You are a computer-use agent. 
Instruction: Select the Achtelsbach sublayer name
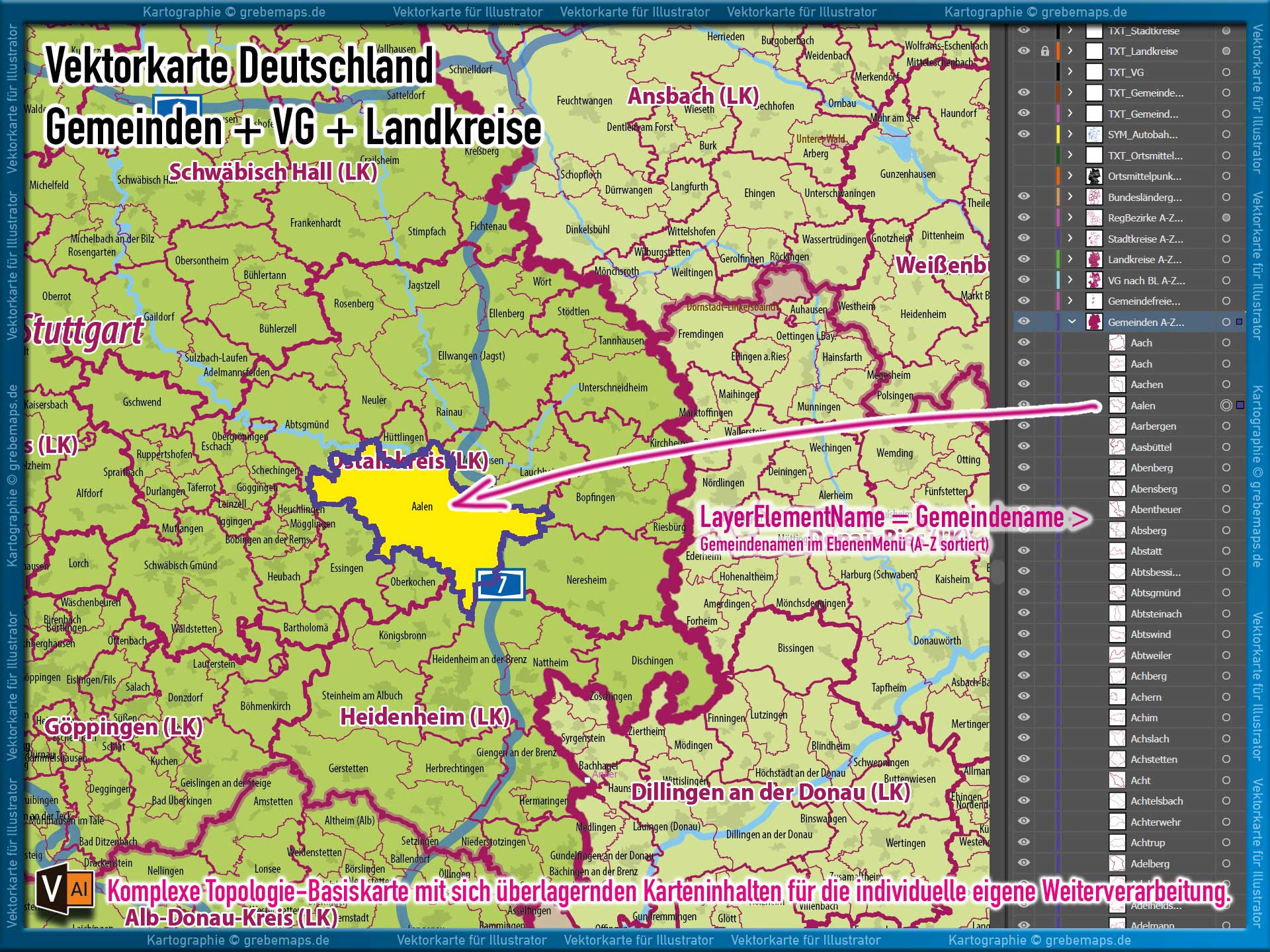(x=1156, y=801)
